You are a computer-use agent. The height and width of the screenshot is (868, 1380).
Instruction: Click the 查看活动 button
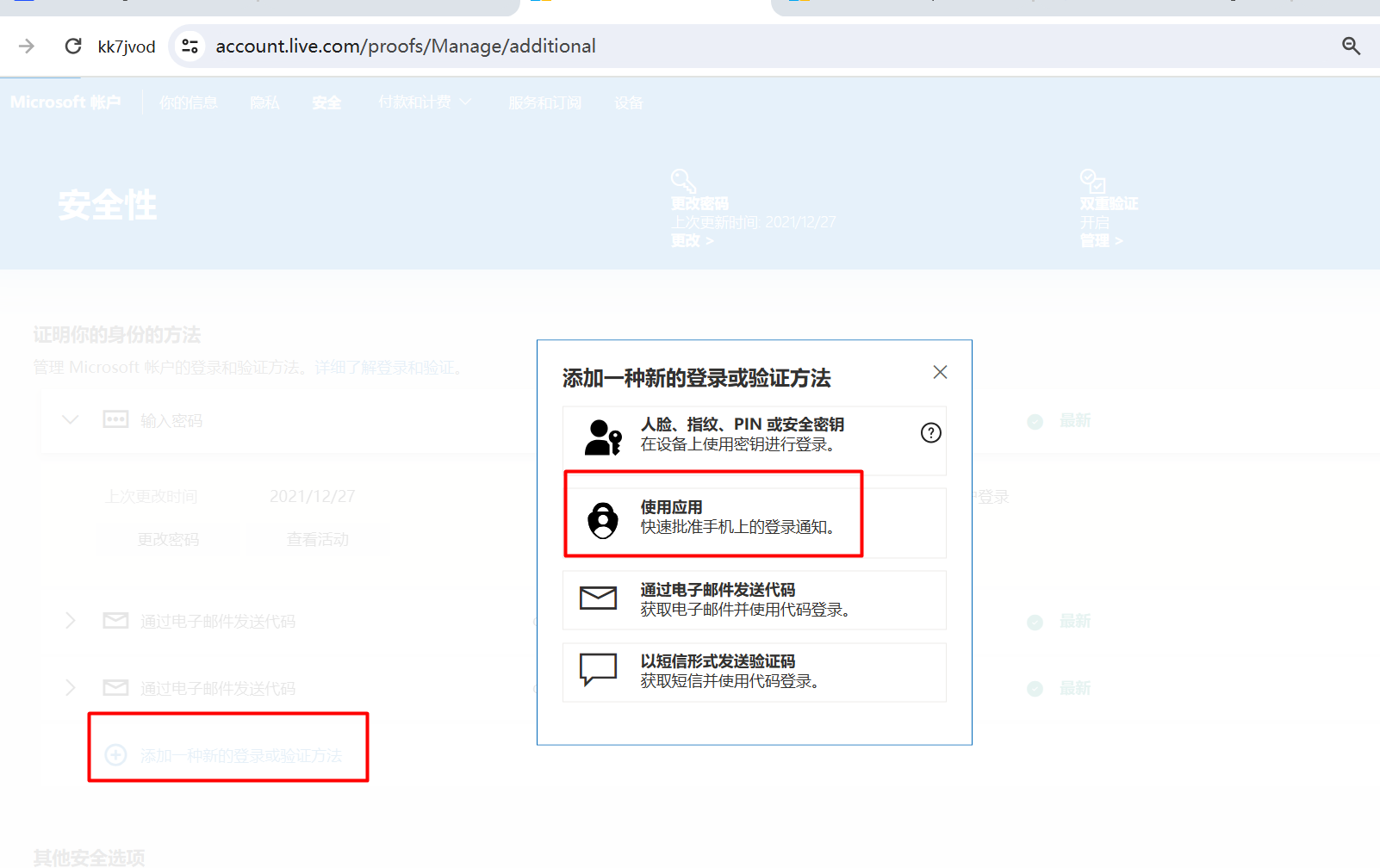tap(318, 539)
